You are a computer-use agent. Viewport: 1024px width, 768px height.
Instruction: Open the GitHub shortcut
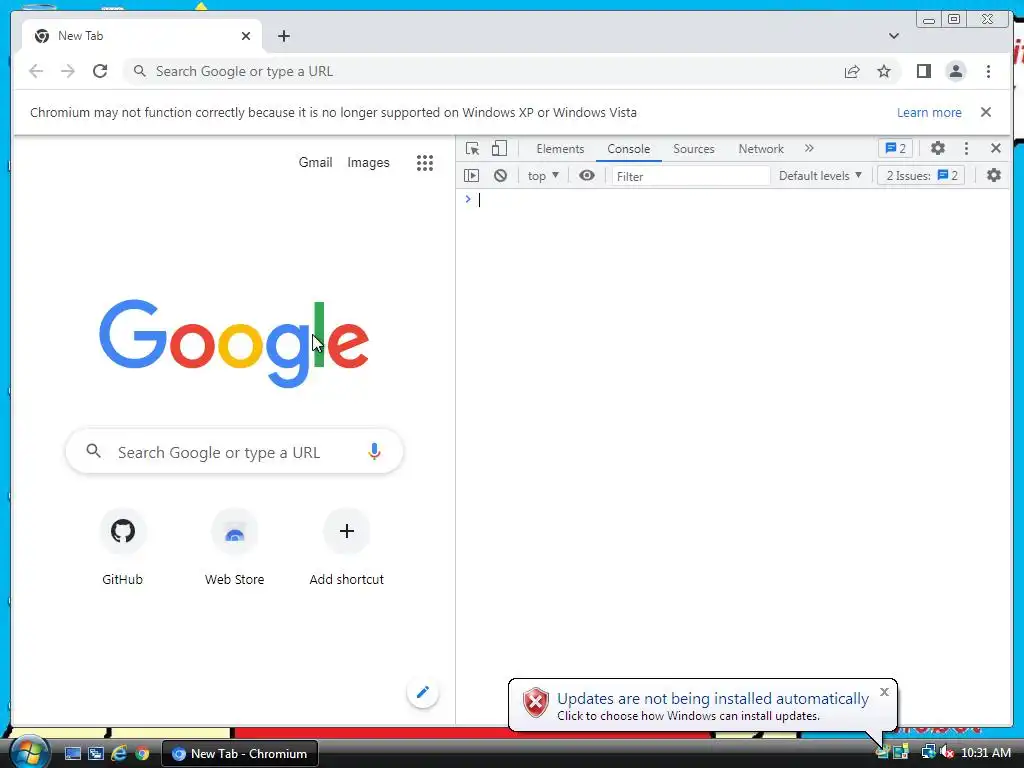point(122,549)
